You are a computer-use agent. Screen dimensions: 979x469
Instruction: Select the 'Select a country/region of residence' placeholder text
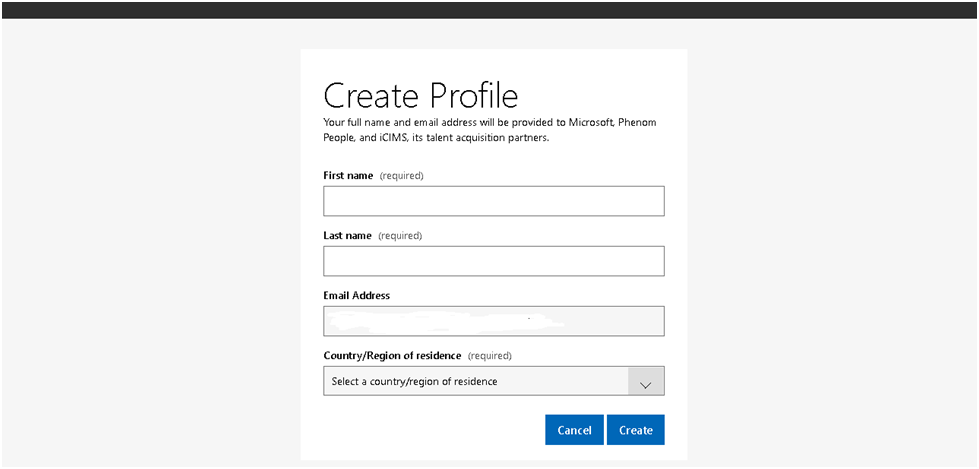(x=415, y=381)
